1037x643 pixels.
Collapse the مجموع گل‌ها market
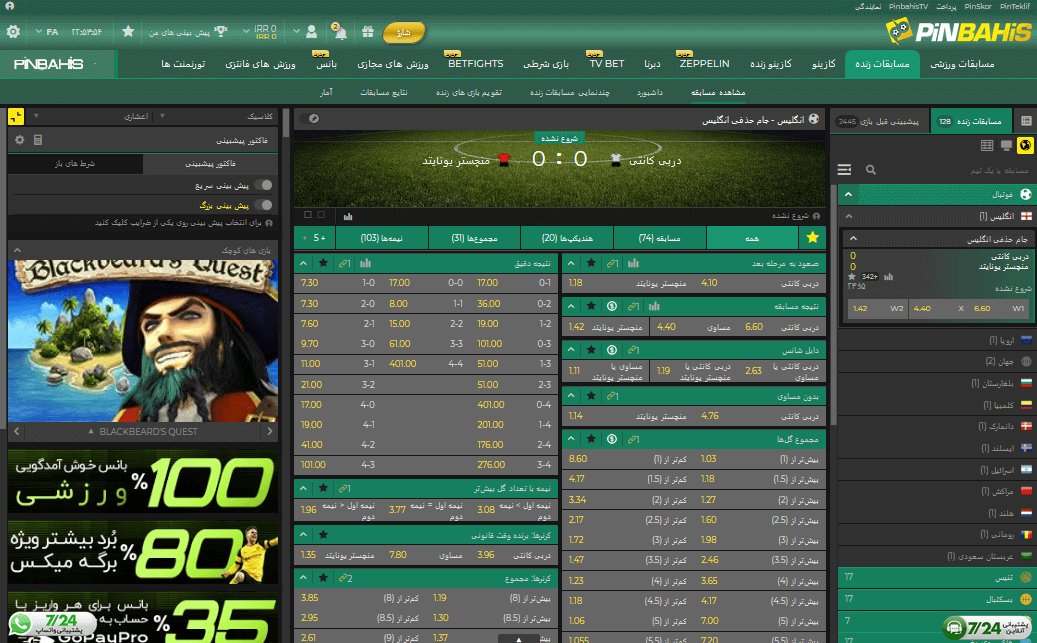571,439
